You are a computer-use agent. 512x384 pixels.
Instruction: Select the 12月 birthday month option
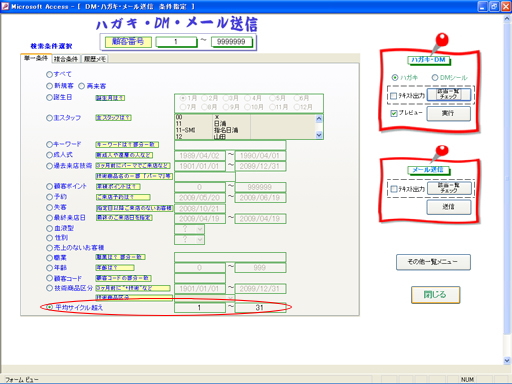tap(297, 107)
